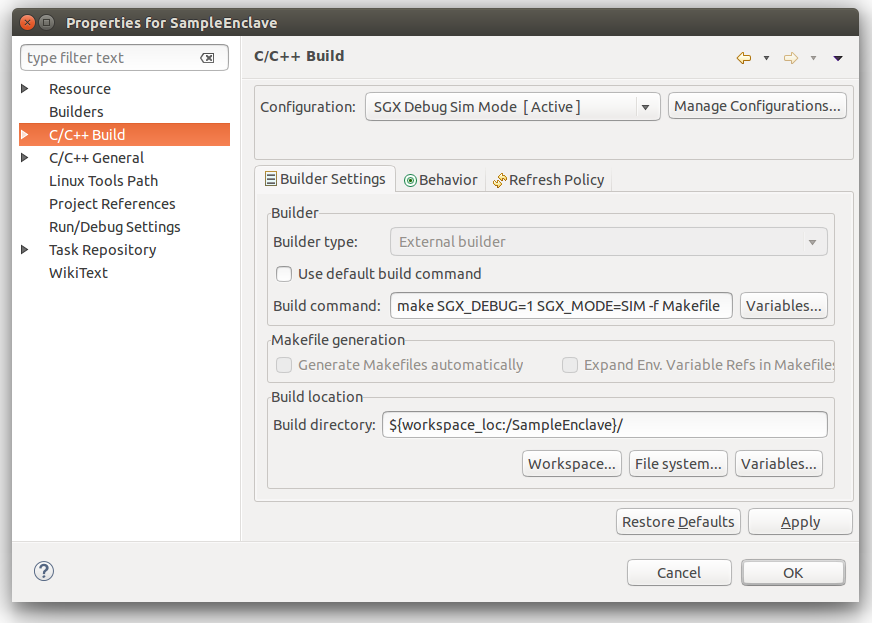Toggle Generate Makefiles automatically checkbox
The width and height of the screenshot is (872, 623).
(284, 365)
